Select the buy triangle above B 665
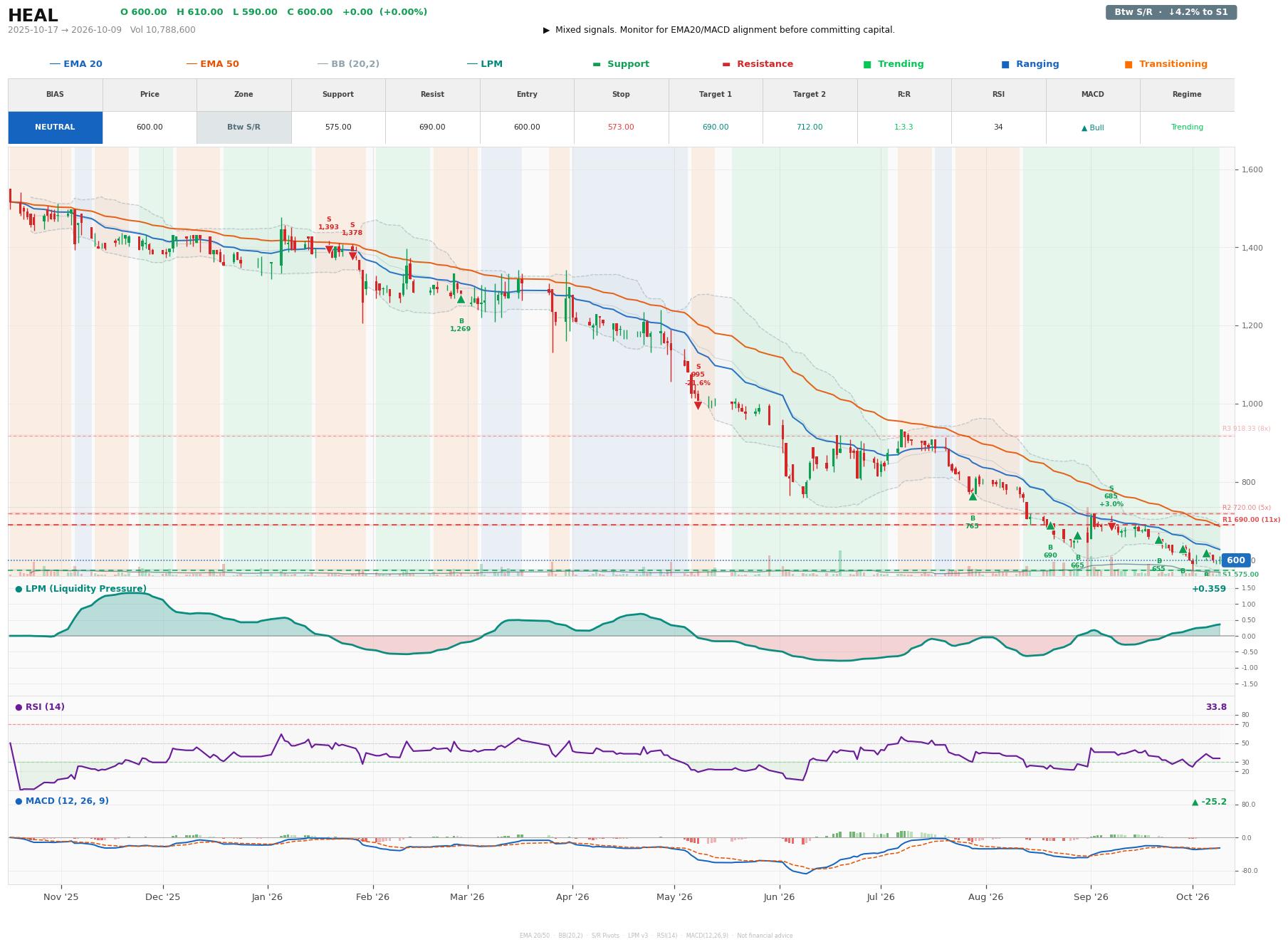1288x947 pixels. point(1077,535)
